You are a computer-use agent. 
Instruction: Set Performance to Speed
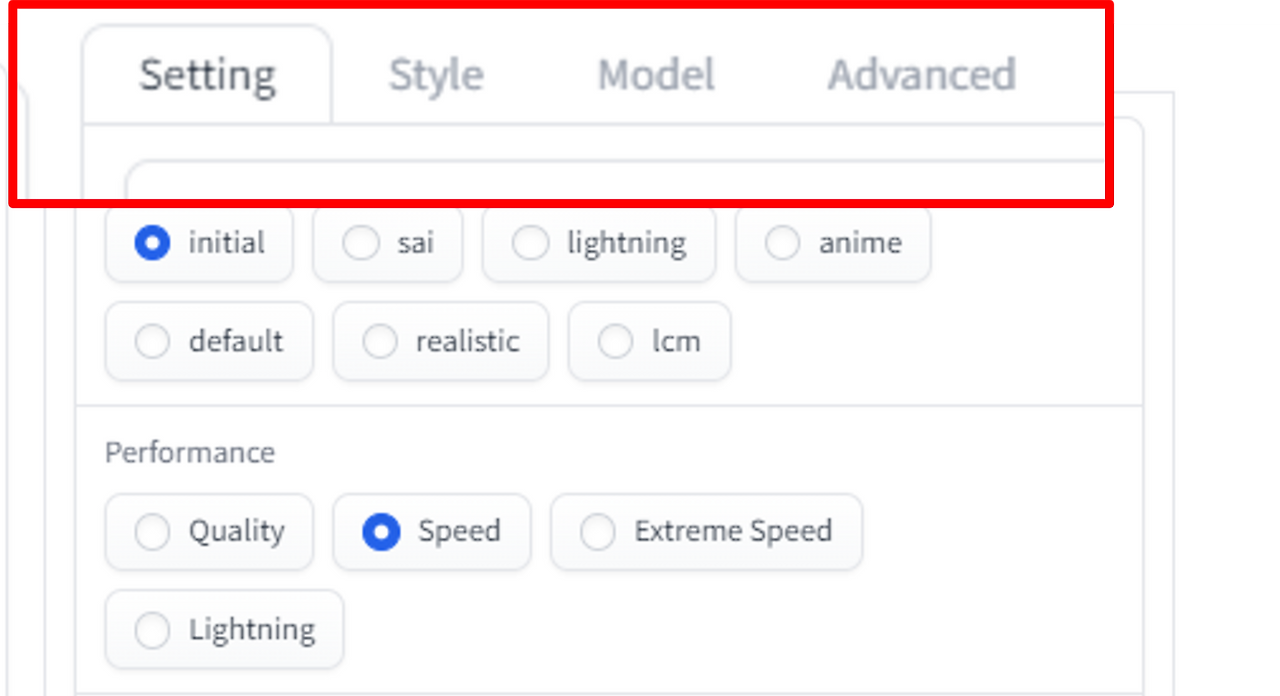[x=432, y=531]
